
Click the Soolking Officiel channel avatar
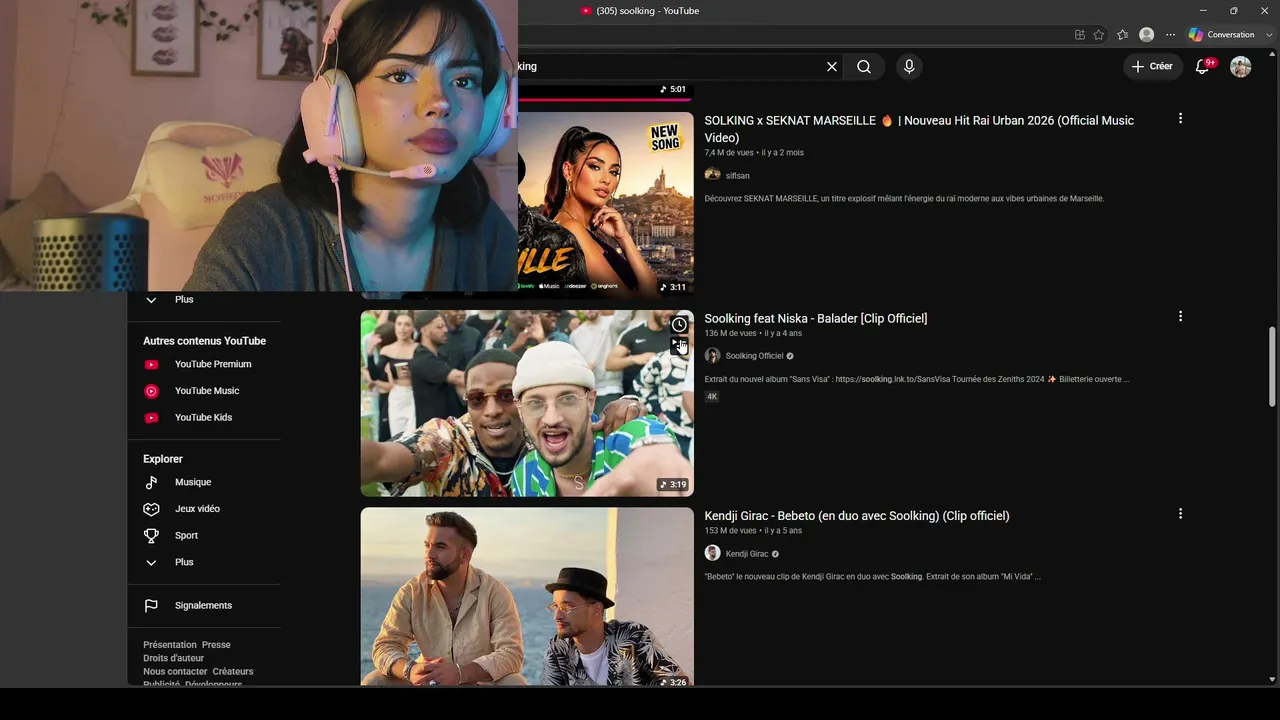tap(712, 355)
